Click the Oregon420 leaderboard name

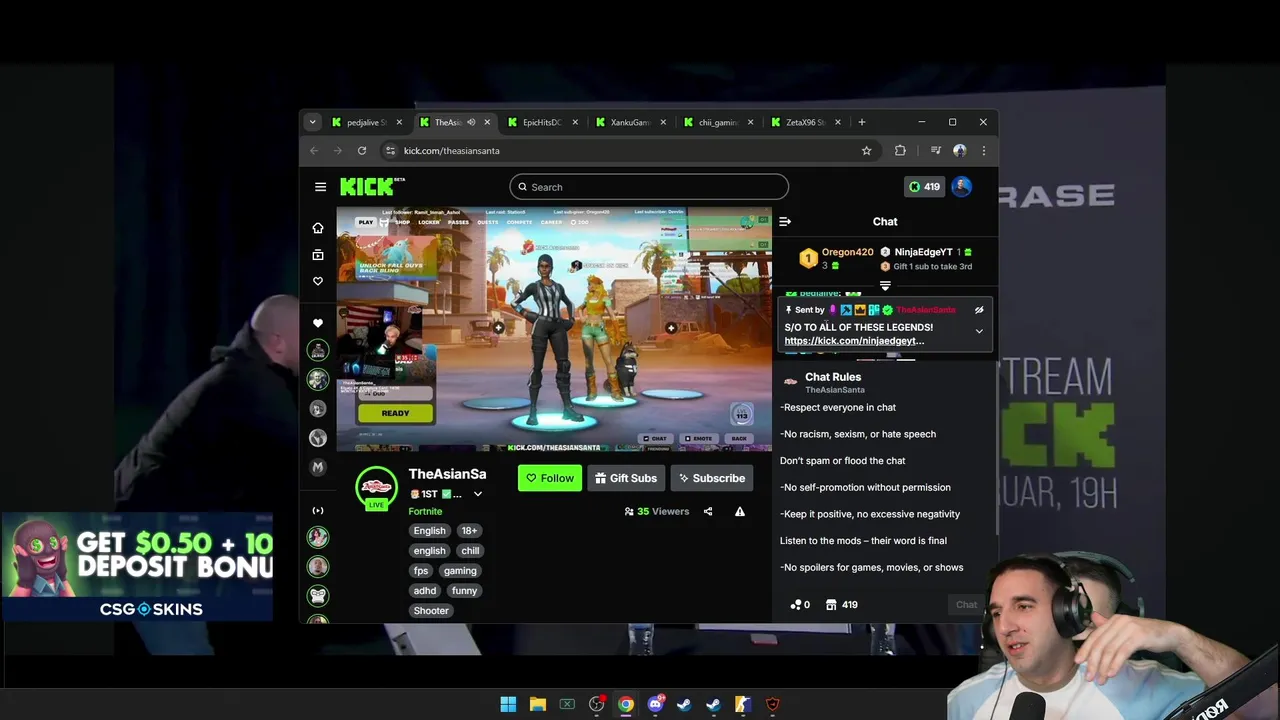tap(847, 253)
